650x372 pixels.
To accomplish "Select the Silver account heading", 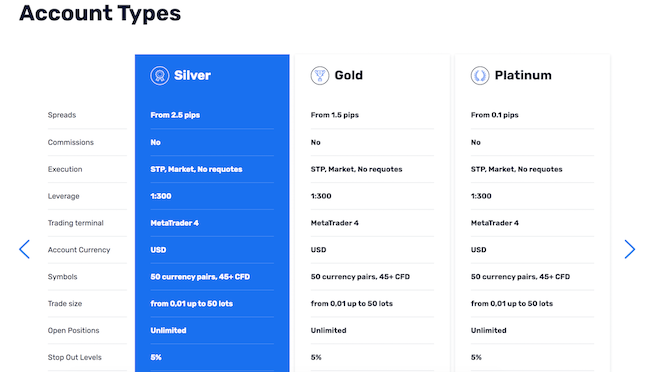I will (192, 75).
